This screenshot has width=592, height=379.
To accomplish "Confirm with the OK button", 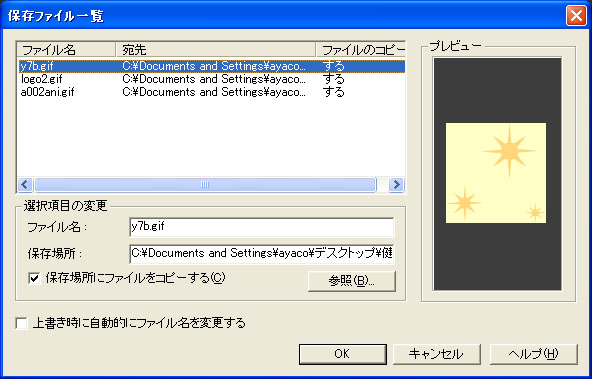I will pyautogui.click(x=343, y=354).
